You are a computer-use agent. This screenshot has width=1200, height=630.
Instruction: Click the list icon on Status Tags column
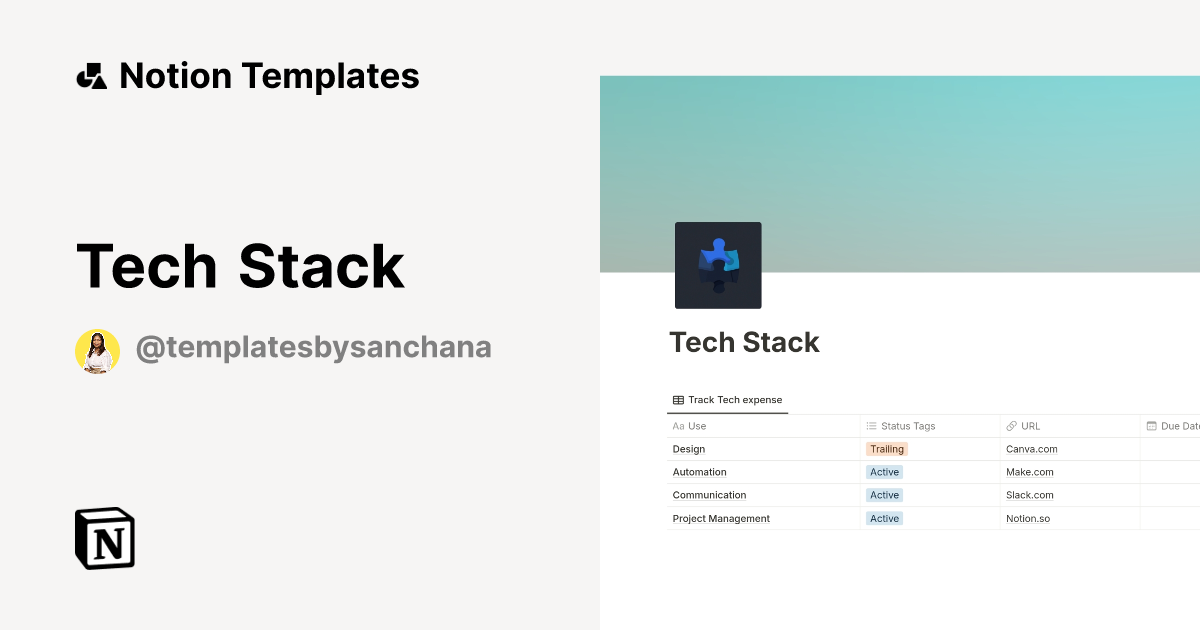(872, 425)
